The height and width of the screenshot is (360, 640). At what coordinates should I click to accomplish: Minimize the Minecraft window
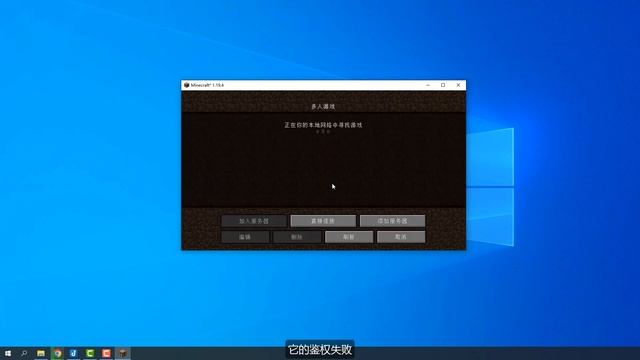(428, 85)
